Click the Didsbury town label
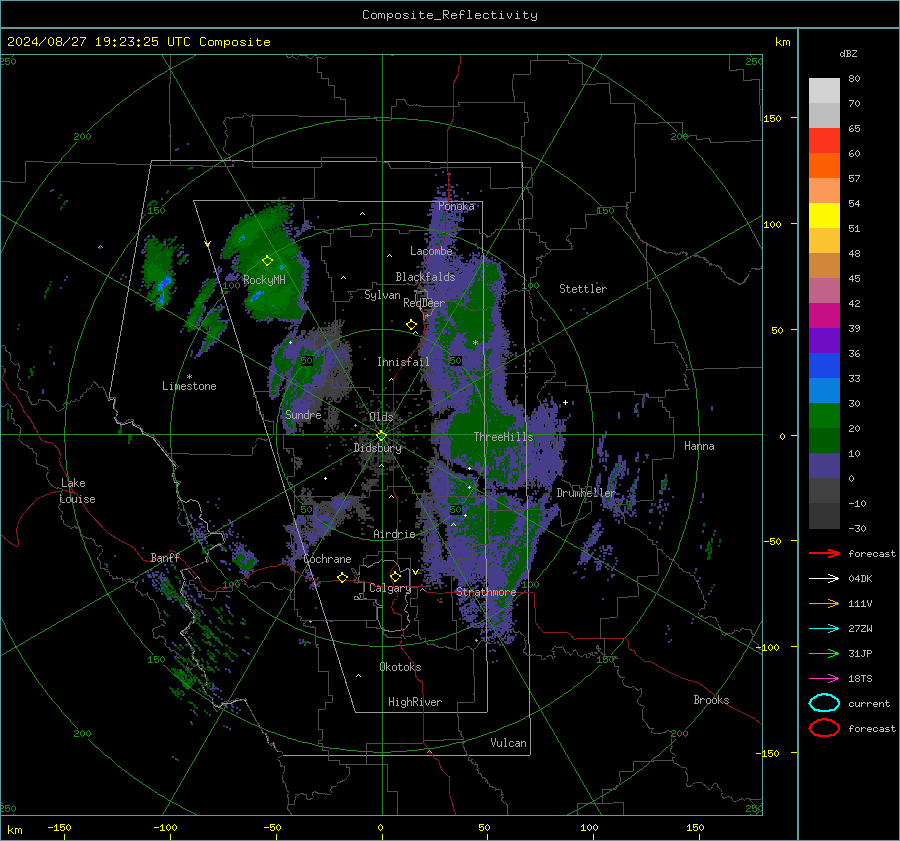Screen dimensions: 900x841 pyautogui.click(x=378, y=448)
